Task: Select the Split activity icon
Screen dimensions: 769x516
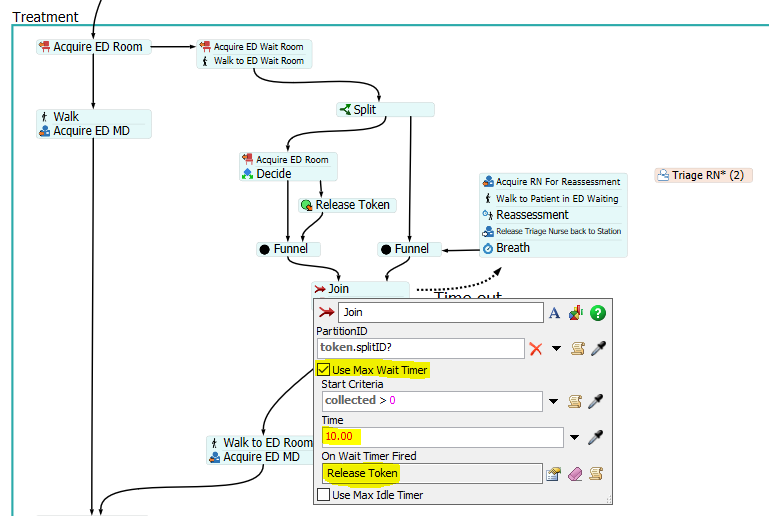Action: pyautogui.click(x=345, y=109)
